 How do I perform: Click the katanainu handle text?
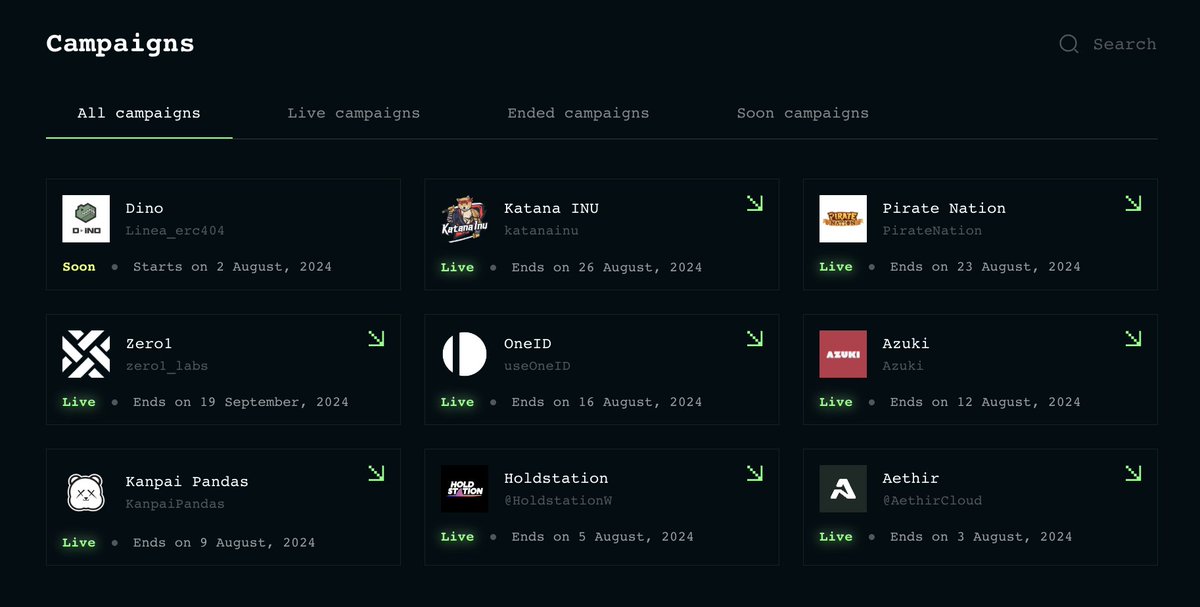click(x=541, y=231)
